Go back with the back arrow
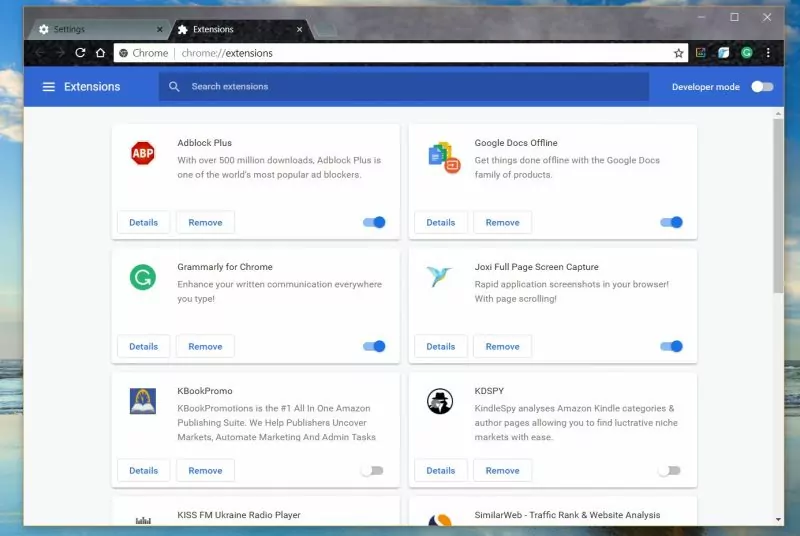 (40, 53)
